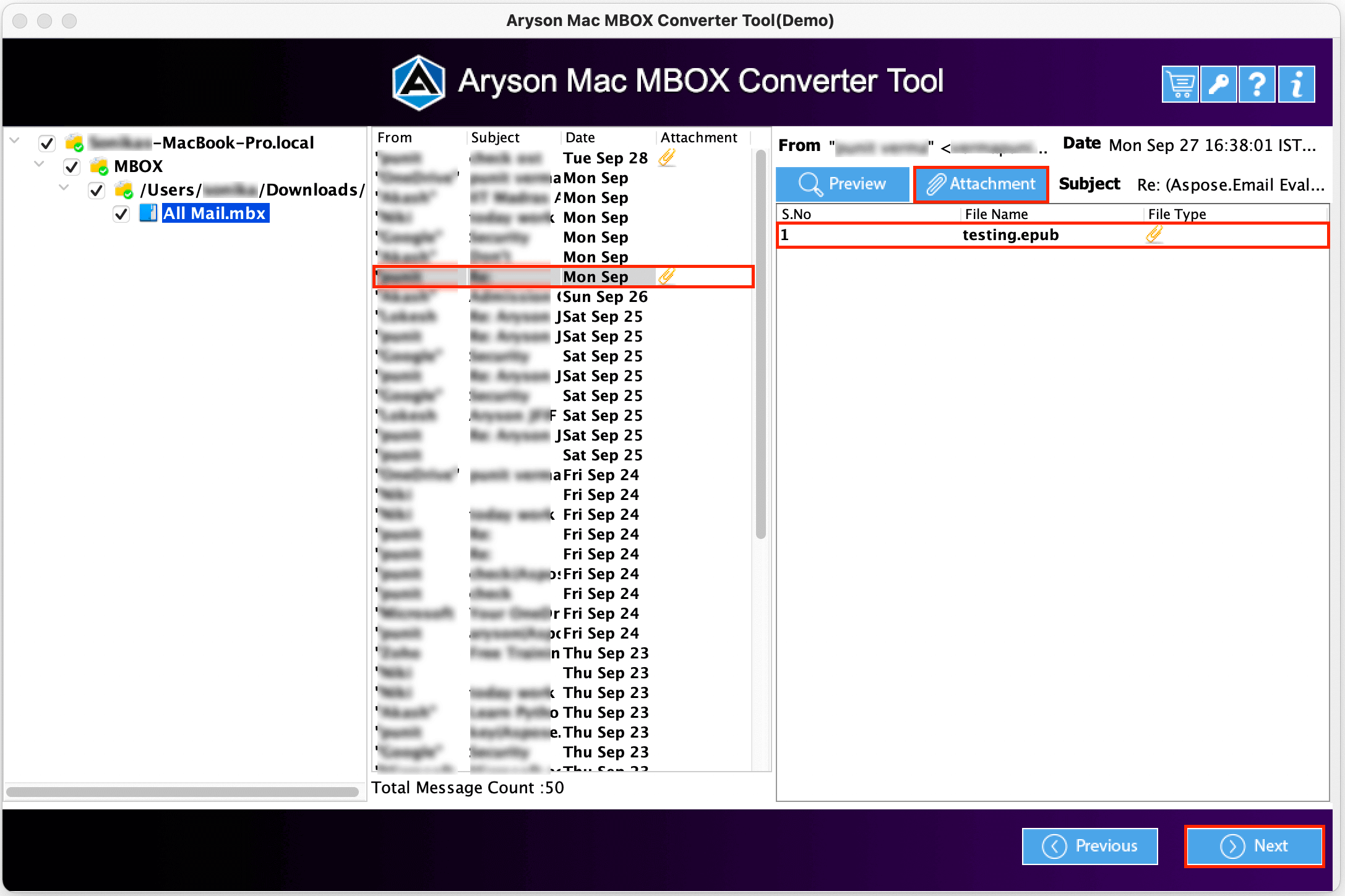Click the Next button

click(x=1254, y=846)
